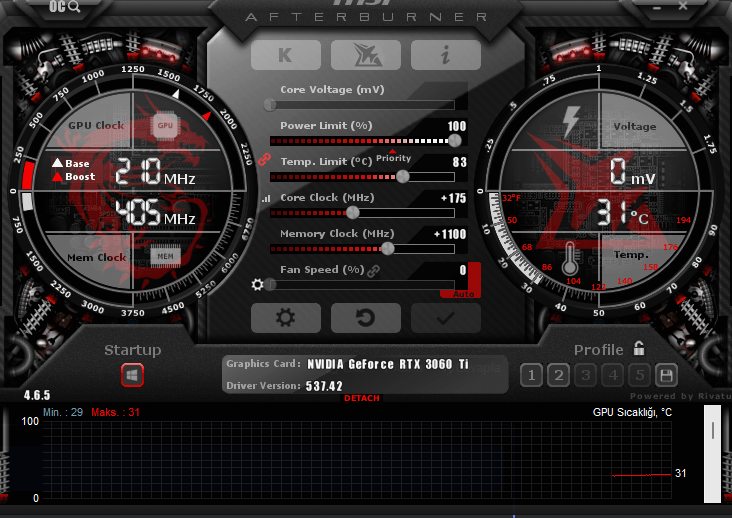This screenshot has height=518, width=732.
Task: Click the monitoring graph scrollbar
Action: tap(712, 454)
